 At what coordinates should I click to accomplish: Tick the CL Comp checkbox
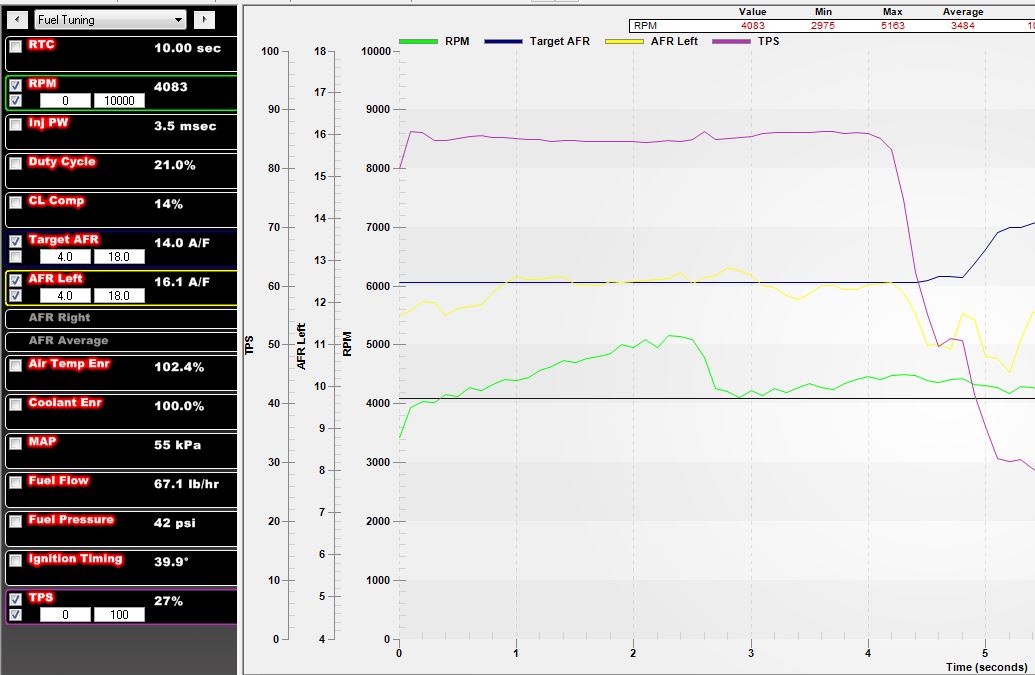(15, 203)
